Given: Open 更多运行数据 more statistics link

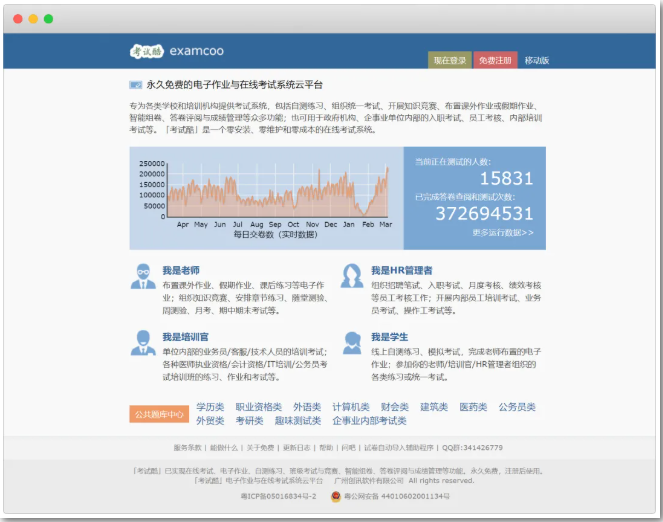Looking at the screenshot, I should 503,232.
